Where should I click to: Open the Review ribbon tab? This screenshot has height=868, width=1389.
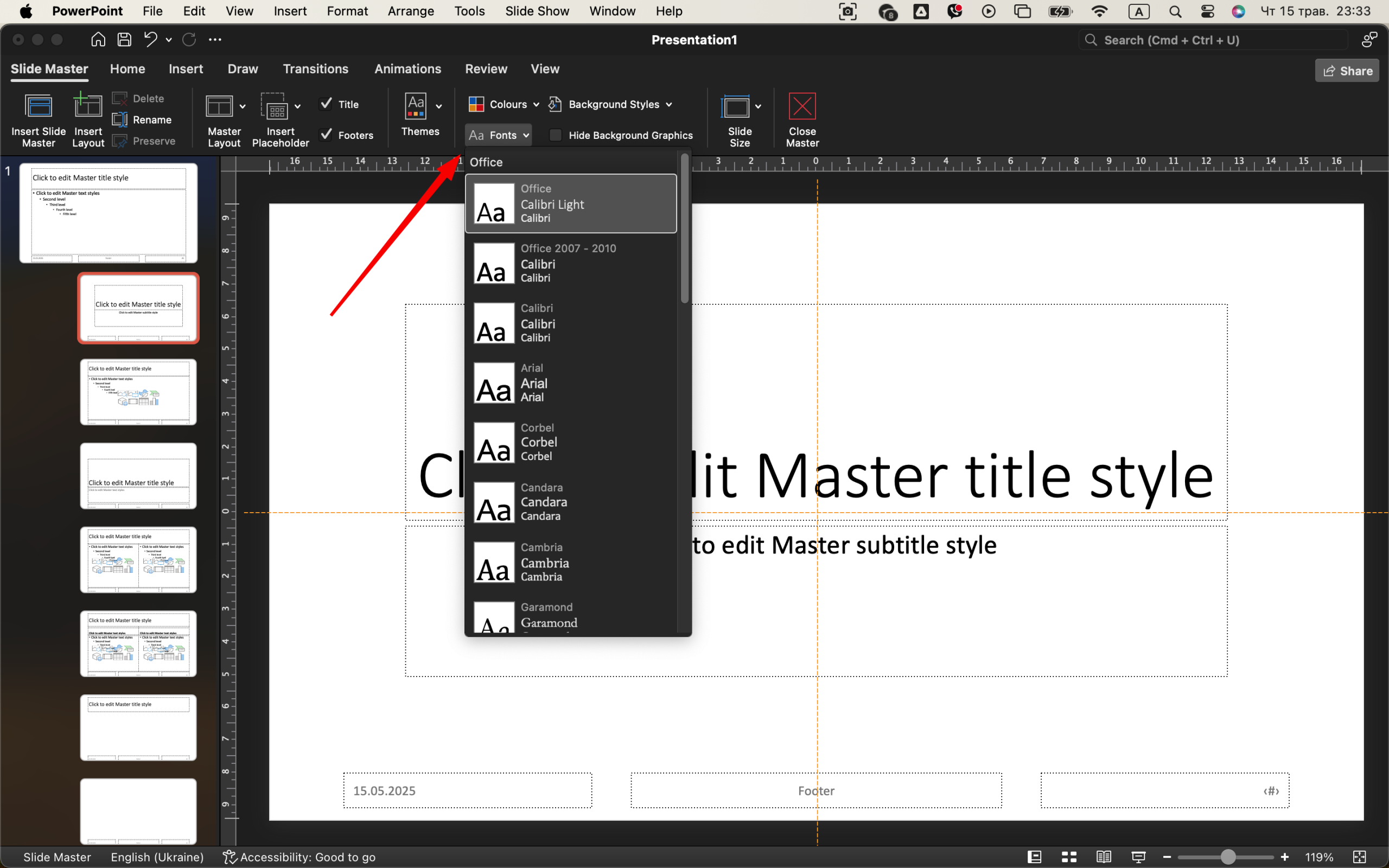coord(486,69)
